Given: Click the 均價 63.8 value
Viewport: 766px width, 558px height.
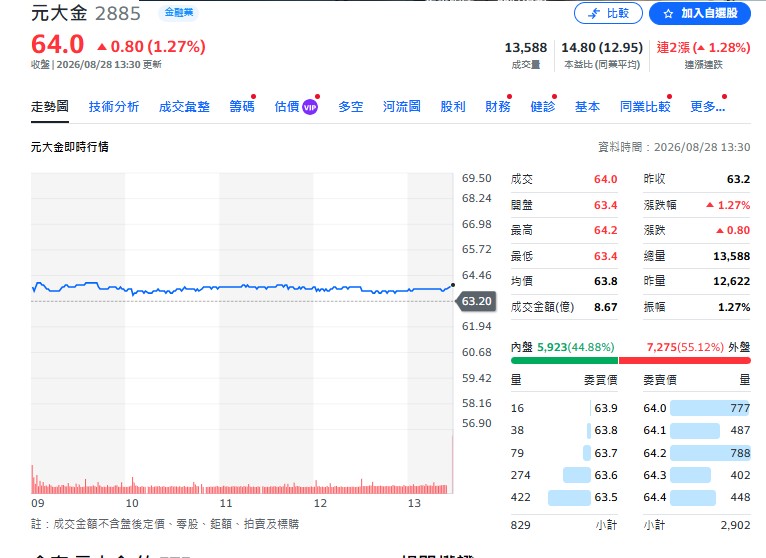Looking at the screenshot, I should coord(606,281).
